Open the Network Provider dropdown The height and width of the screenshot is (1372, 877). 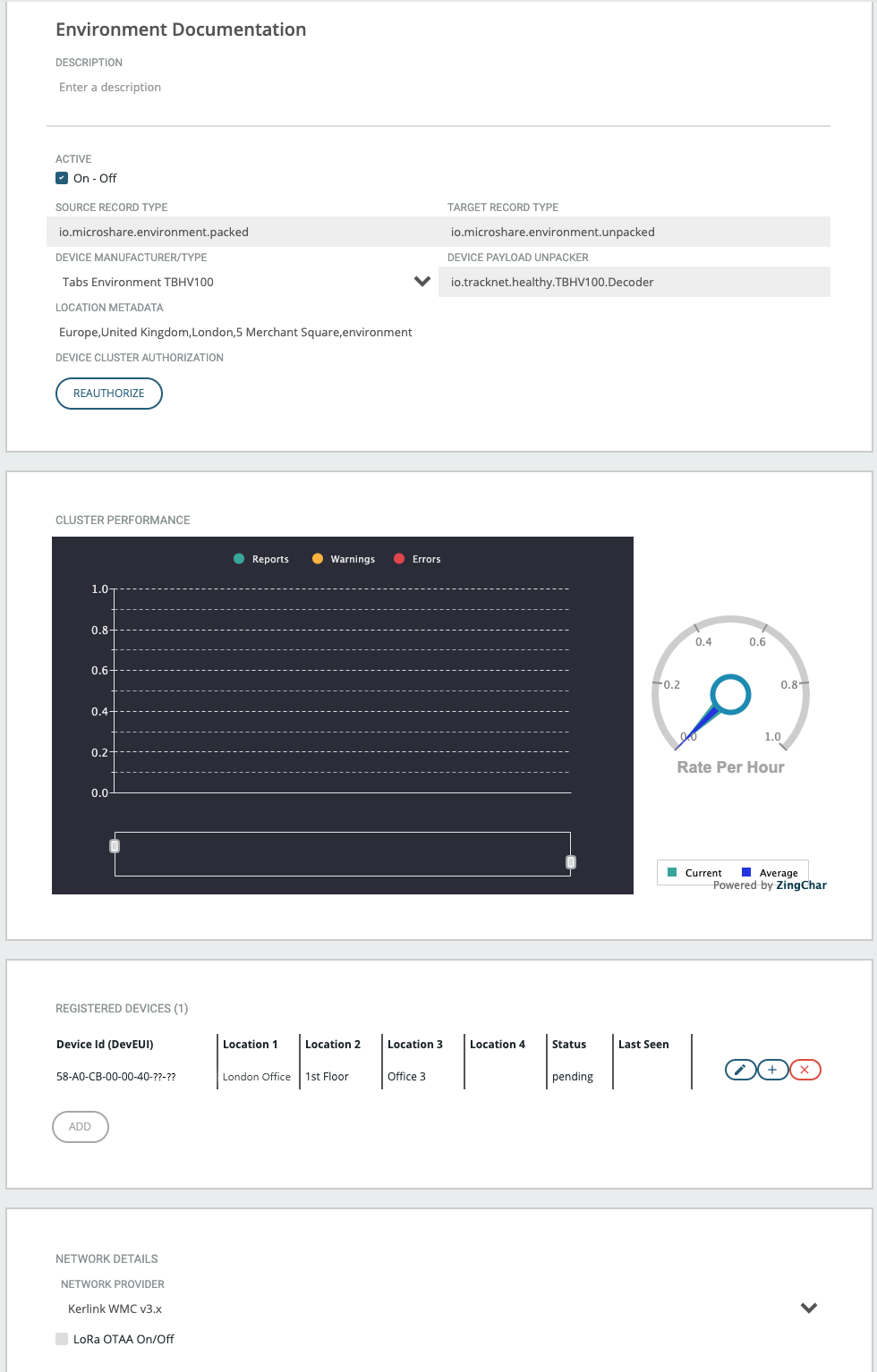pyautogui.click(x=808, y=1308)
